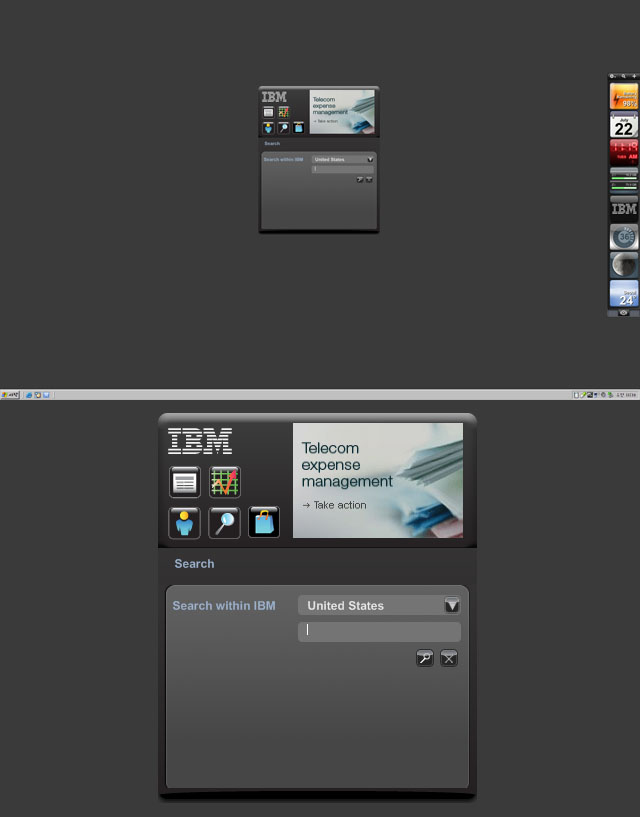Open the moon phase widget in the dock
The width and height of the screenshot is (640, 817).
click(624, 265)
